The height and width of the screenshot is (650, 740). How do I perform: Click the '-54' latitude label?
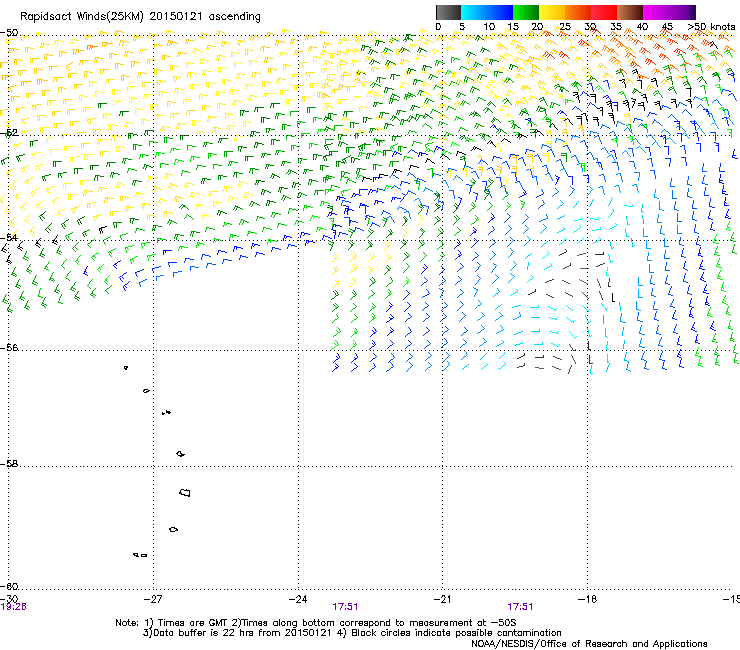pyautogui.click(x=9, y=237)
